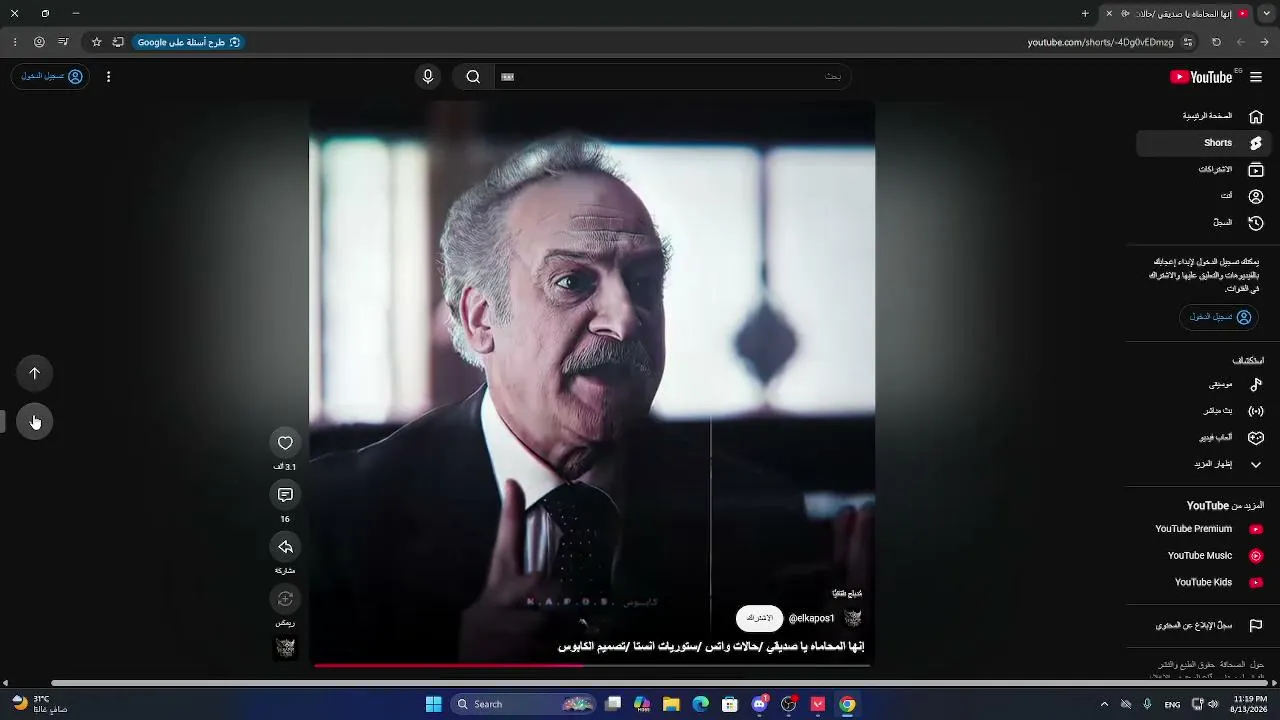
Task: Open Subscriptions in the sidebar
Action: 1204,170
